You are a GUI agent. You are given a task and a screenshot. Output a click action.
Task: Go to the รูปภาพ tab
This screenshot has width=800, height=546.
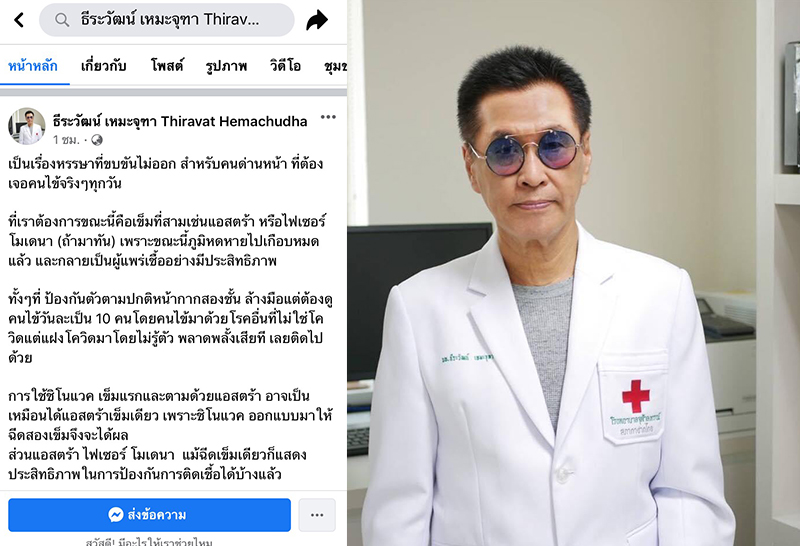point(226,66)
